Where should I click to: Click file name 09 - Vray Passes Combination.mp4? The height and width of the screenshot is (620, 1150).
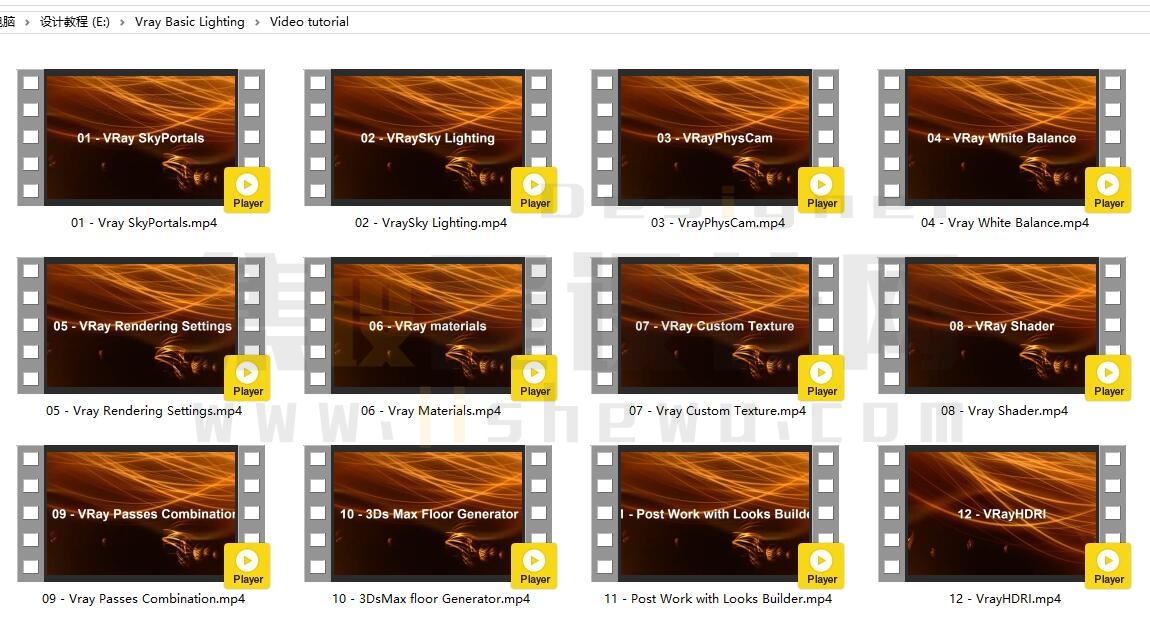pos(144,598)
